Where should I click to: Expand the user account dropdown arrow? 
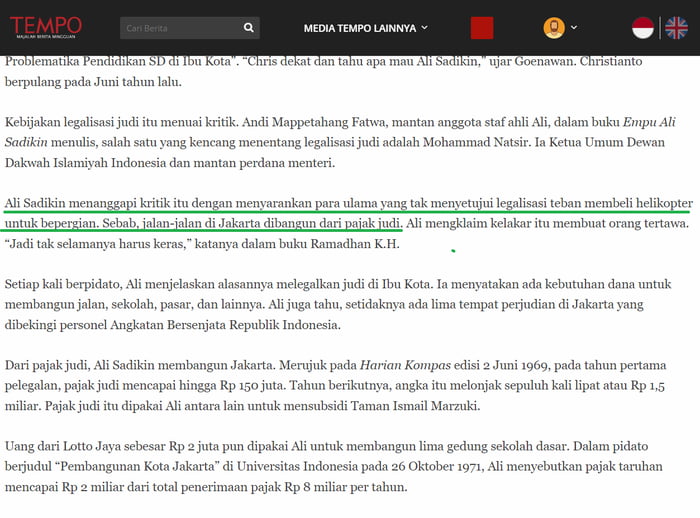click(x=574, y=28)
